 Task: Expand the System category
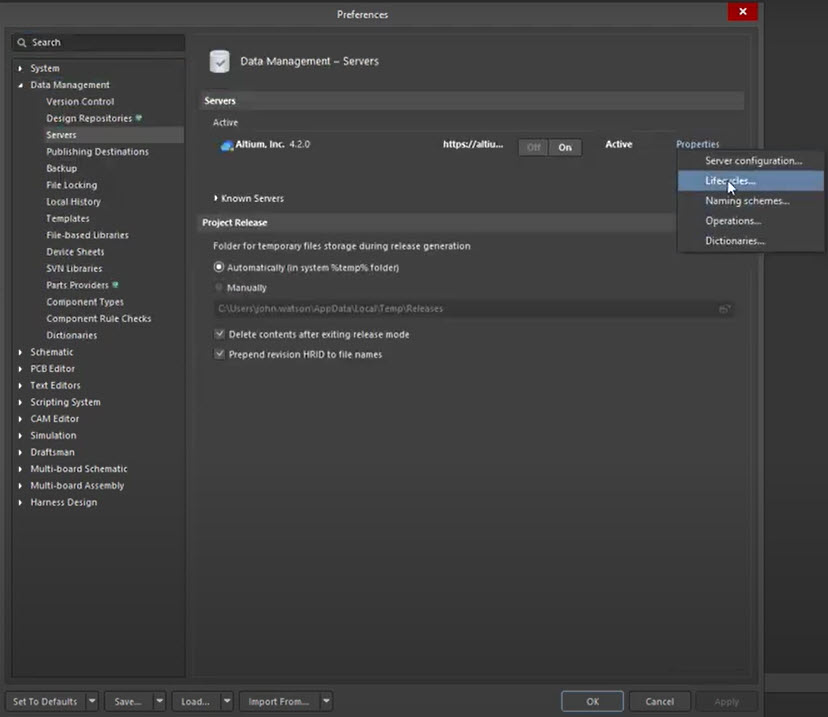(x=23, y=68)
